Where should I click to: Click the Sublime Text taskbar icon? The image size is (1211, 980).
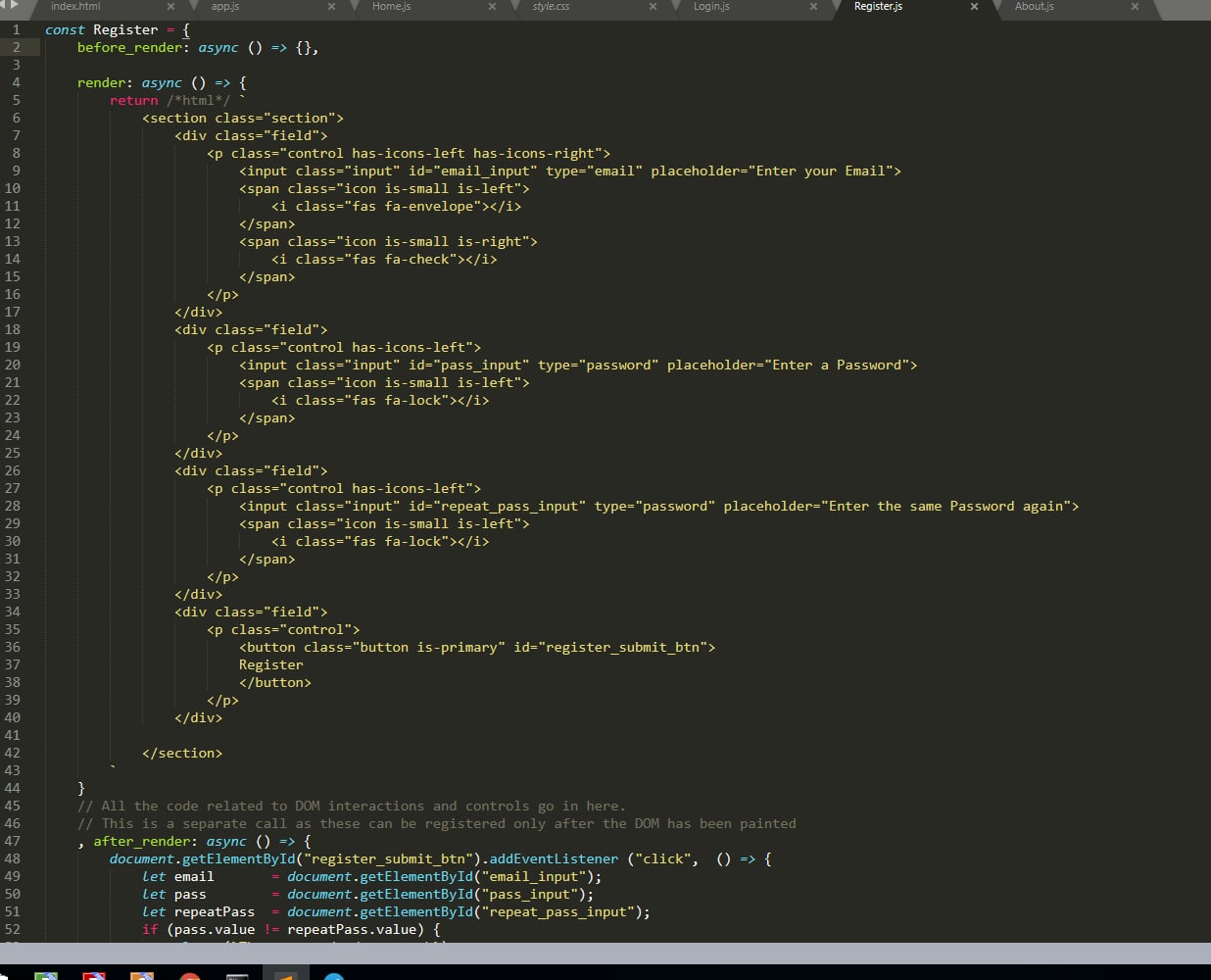click(285, 975)
